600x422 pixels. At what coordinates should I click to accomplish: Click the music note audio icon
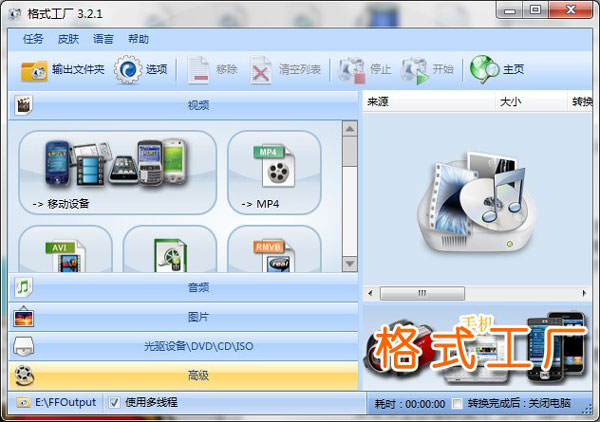tap(24, 287)
